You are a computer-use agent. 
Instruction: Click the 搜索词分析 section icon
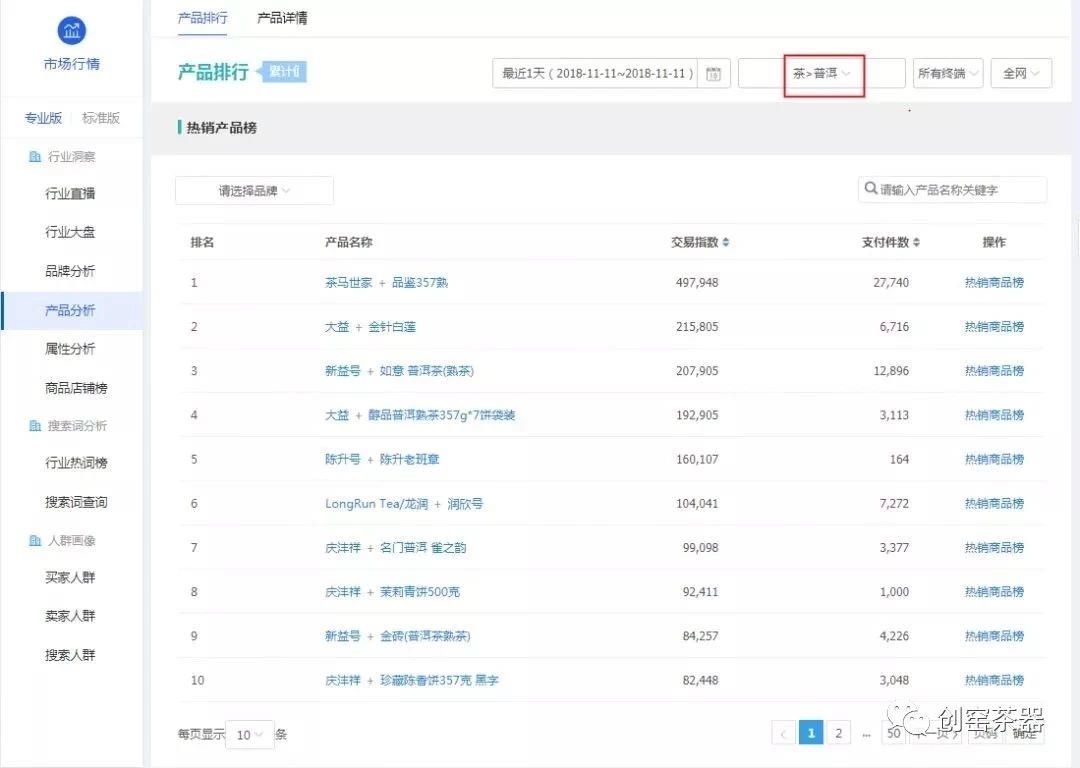pos(34,426)
